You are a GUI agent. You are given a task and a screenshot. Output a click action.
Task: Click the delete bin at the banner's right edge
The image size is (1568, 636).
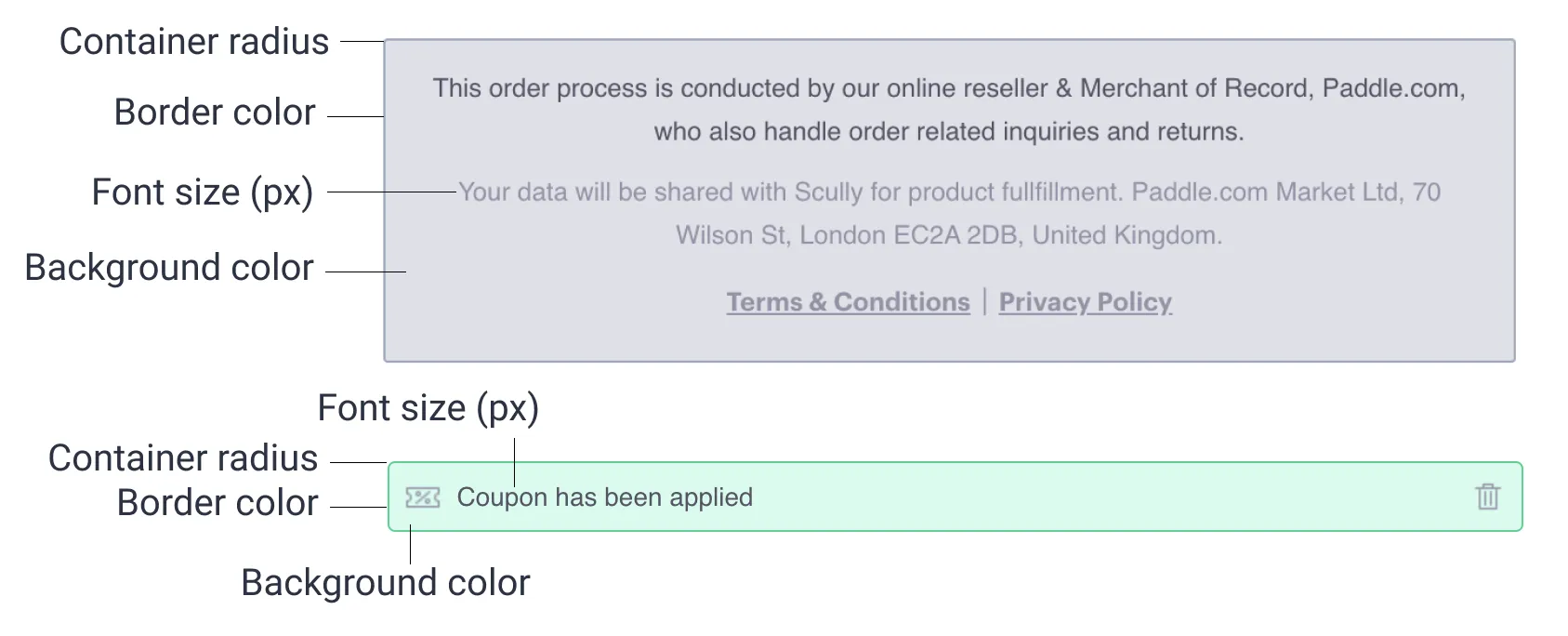point(1488,497)
